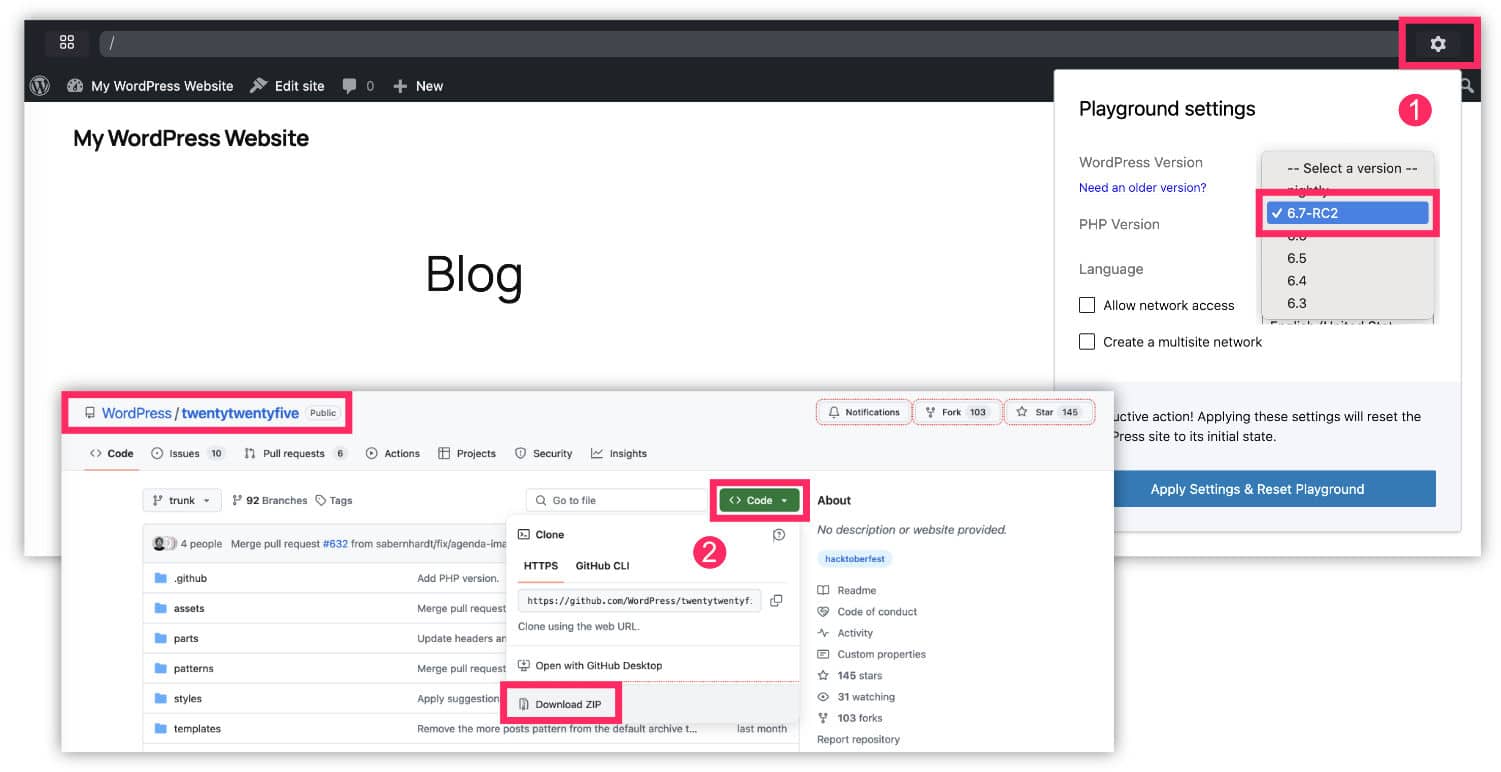This screenshot has width=1501, height=772.
Task: Click the WordPress logo in admin bar
Action: [x=40, y=86]
